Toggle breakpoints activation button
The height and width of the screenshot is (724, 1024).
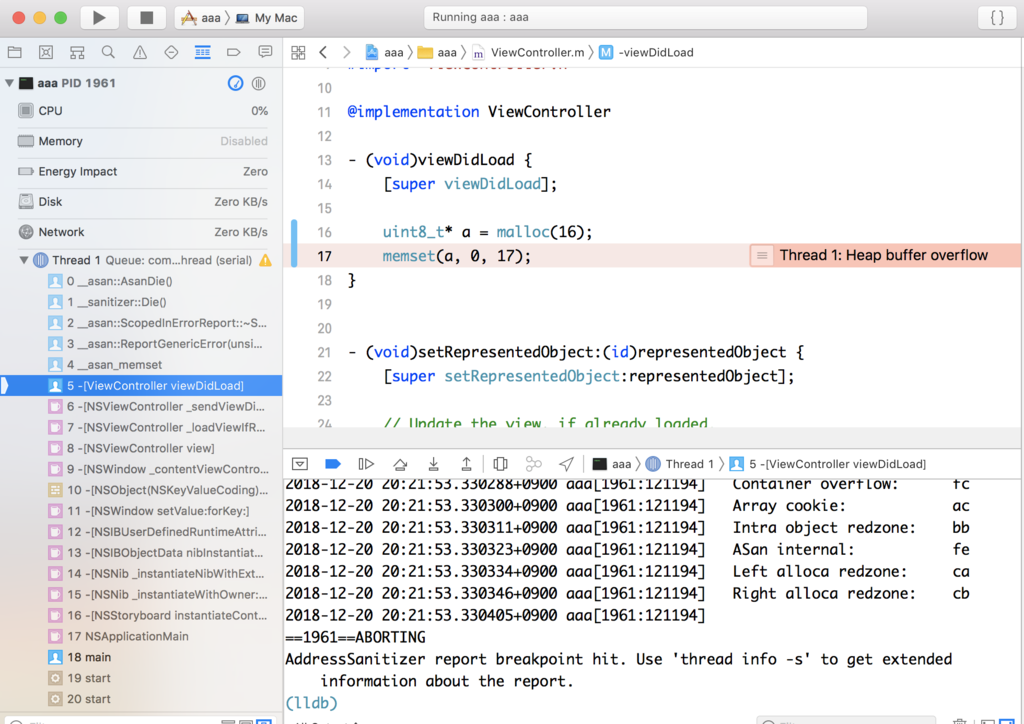coord(333,464)
